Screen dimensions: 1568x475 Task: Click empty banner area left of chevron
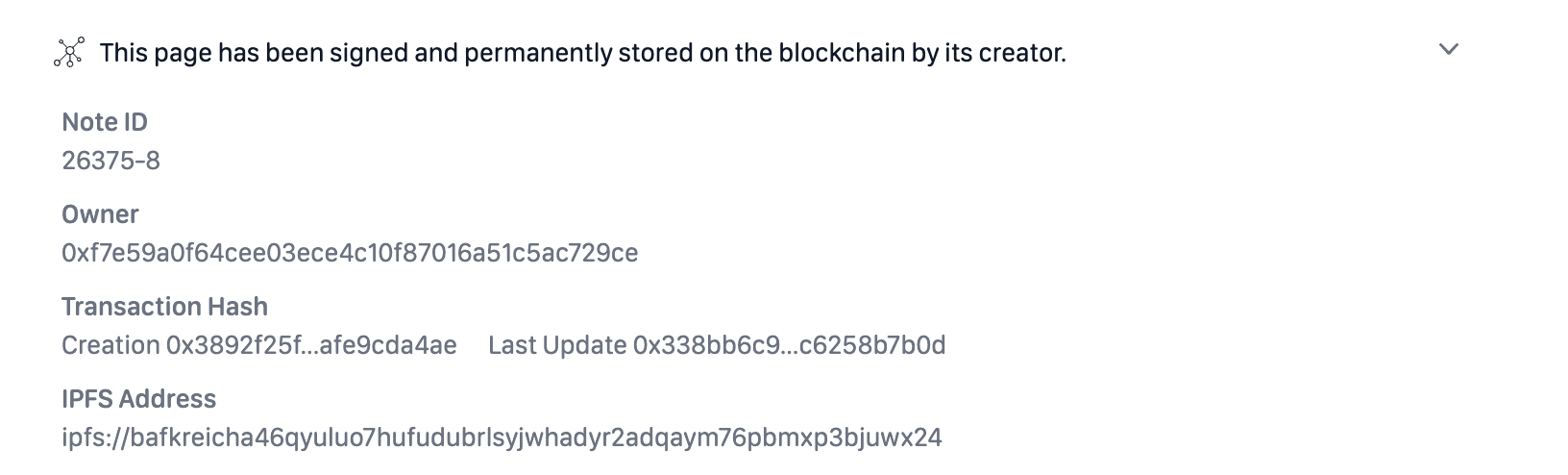point(1249,53)
